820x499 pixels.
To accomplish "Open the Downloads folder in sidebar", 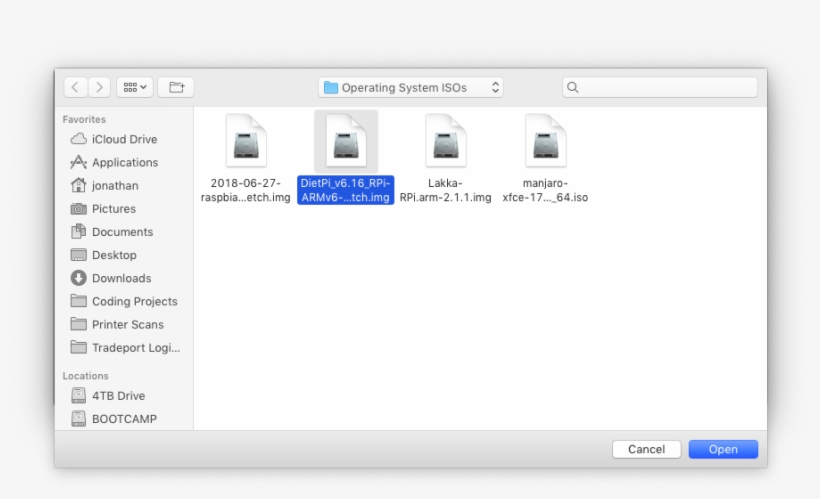I will pyautogui.click(x=121, y=278).
